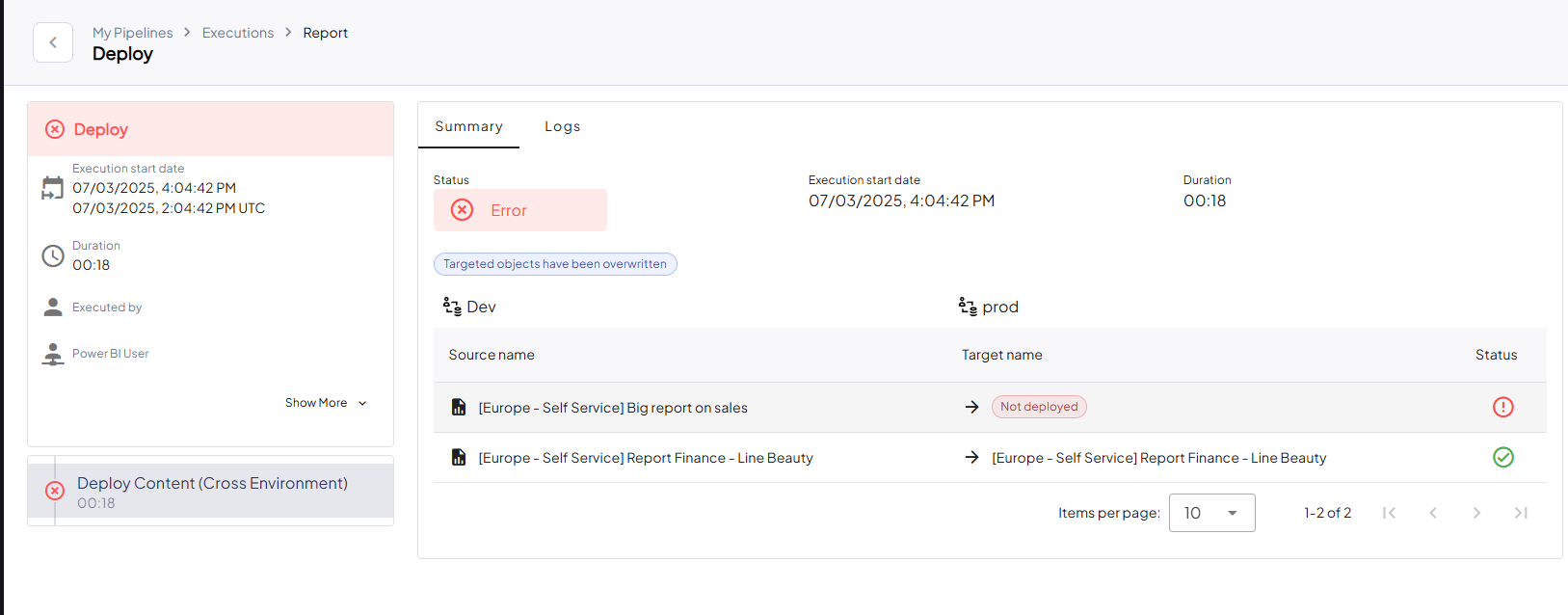Go to Executions breadcrumb

[238, 33]
